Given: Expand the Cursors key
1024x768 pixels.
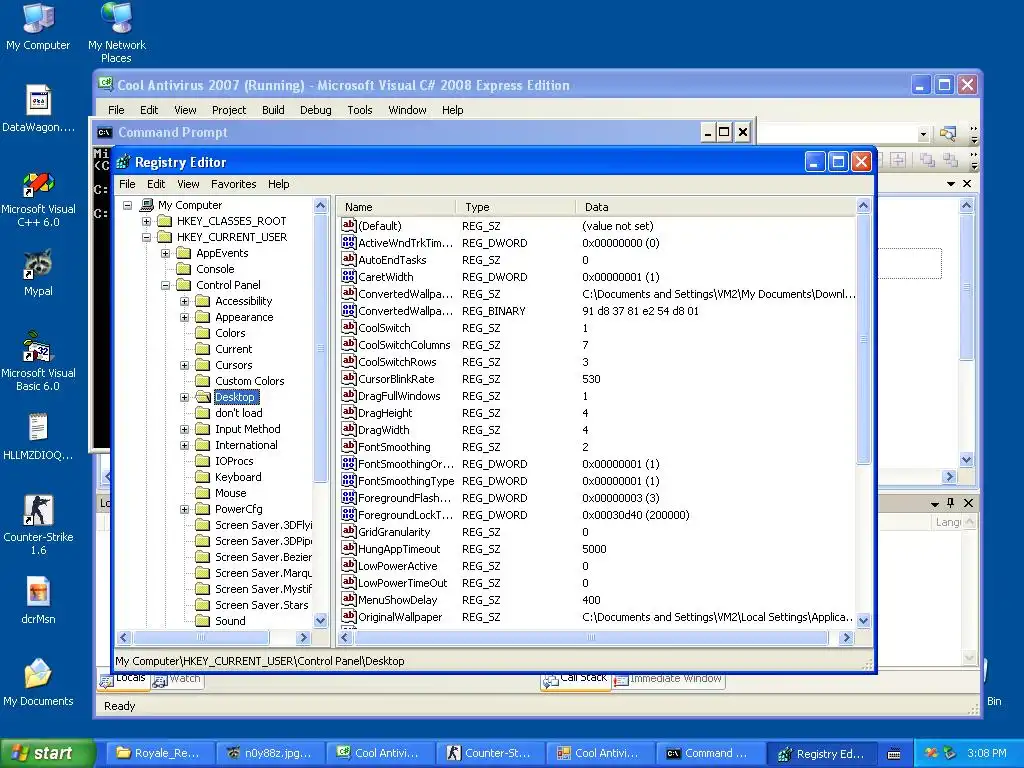Looking at the screenshot, I should pos(185,365).
